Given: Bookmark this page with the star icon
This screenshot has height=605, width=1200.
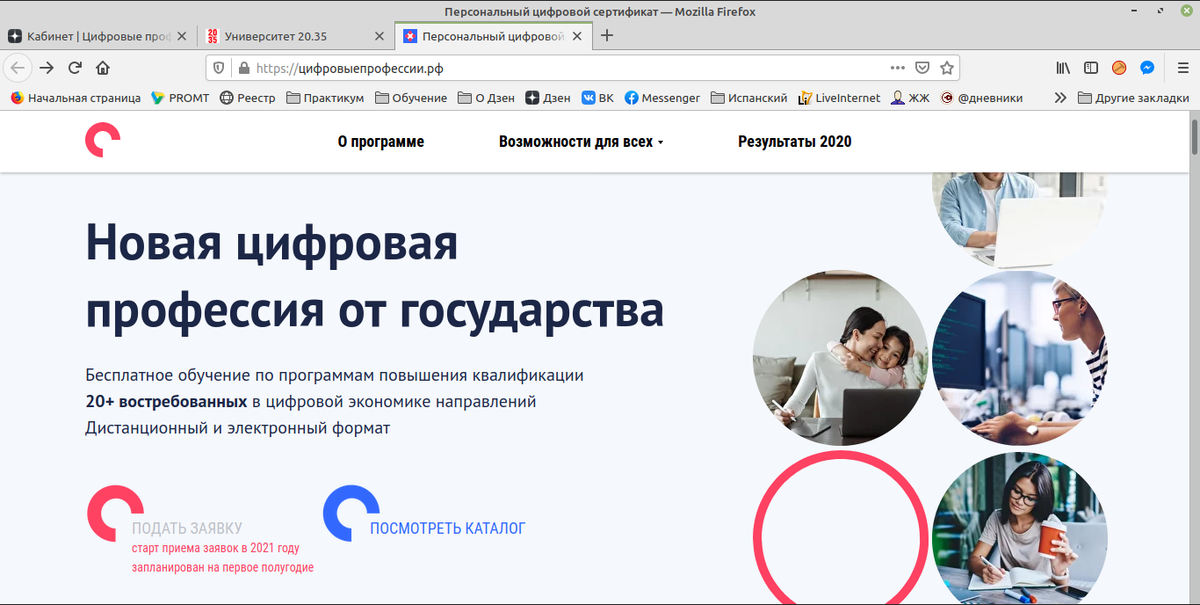Looking at the screenshot, I should tap(946, 68).
